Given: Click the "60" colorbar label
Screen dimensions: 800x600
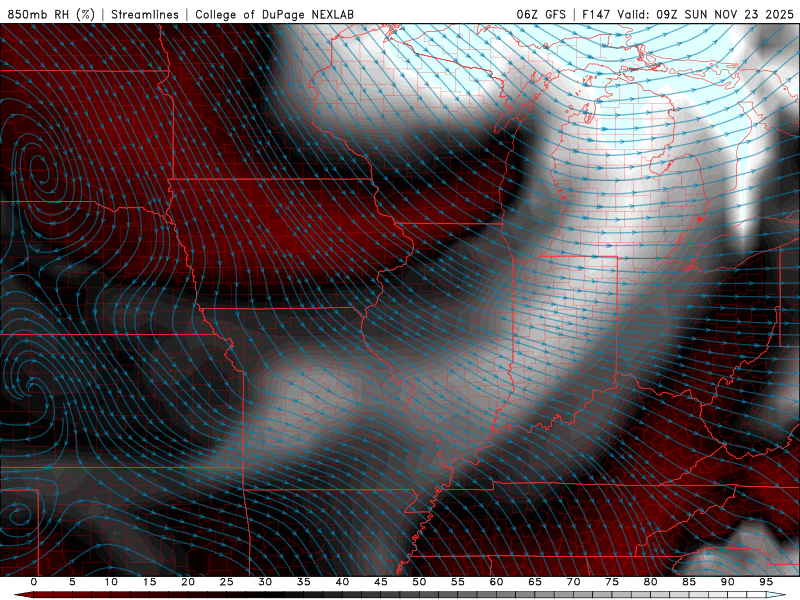Looking at the screenshot, I should tap(496, 582).
